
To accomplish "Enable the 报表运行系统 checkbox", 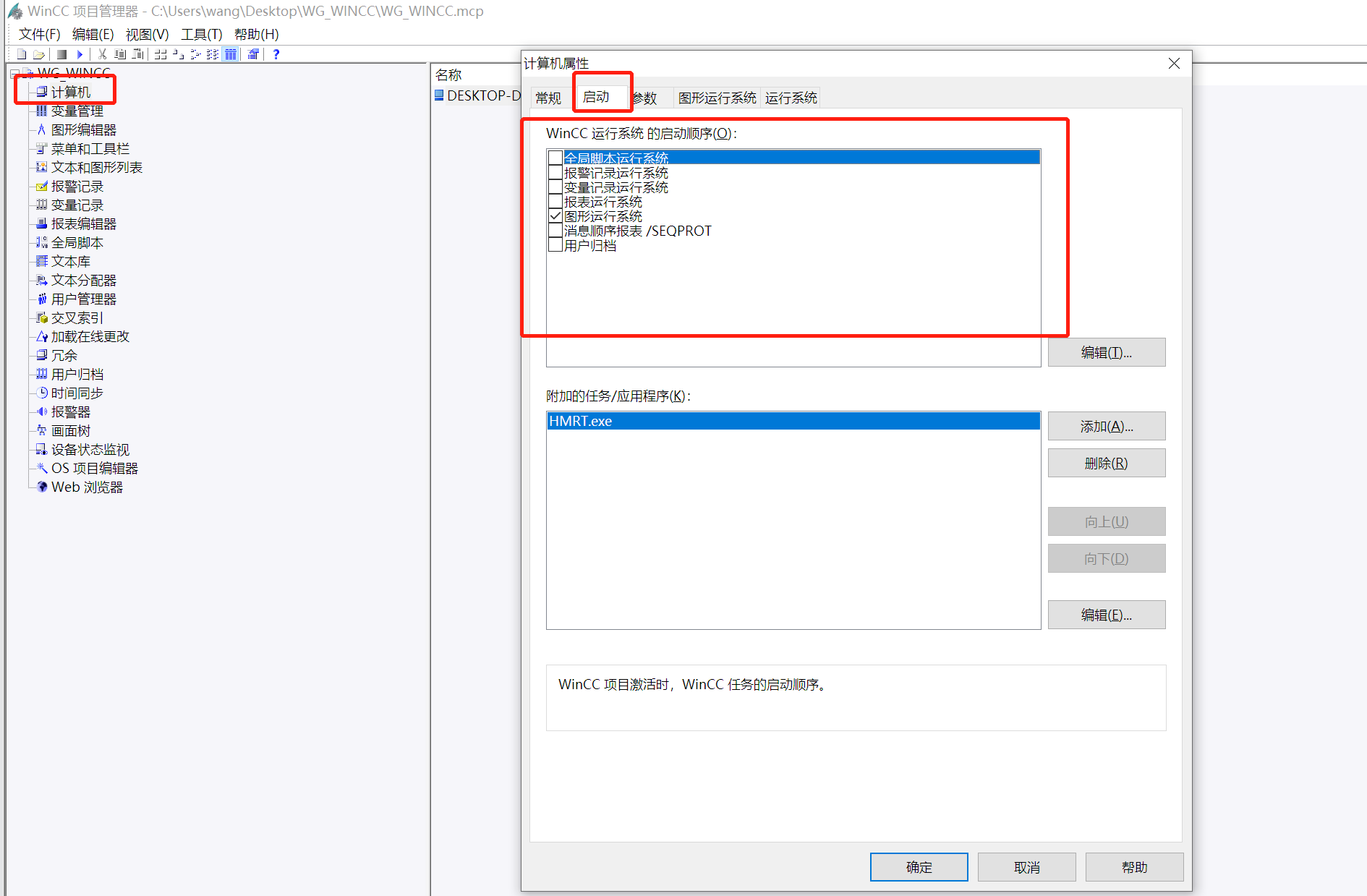I will click(555, 201).
